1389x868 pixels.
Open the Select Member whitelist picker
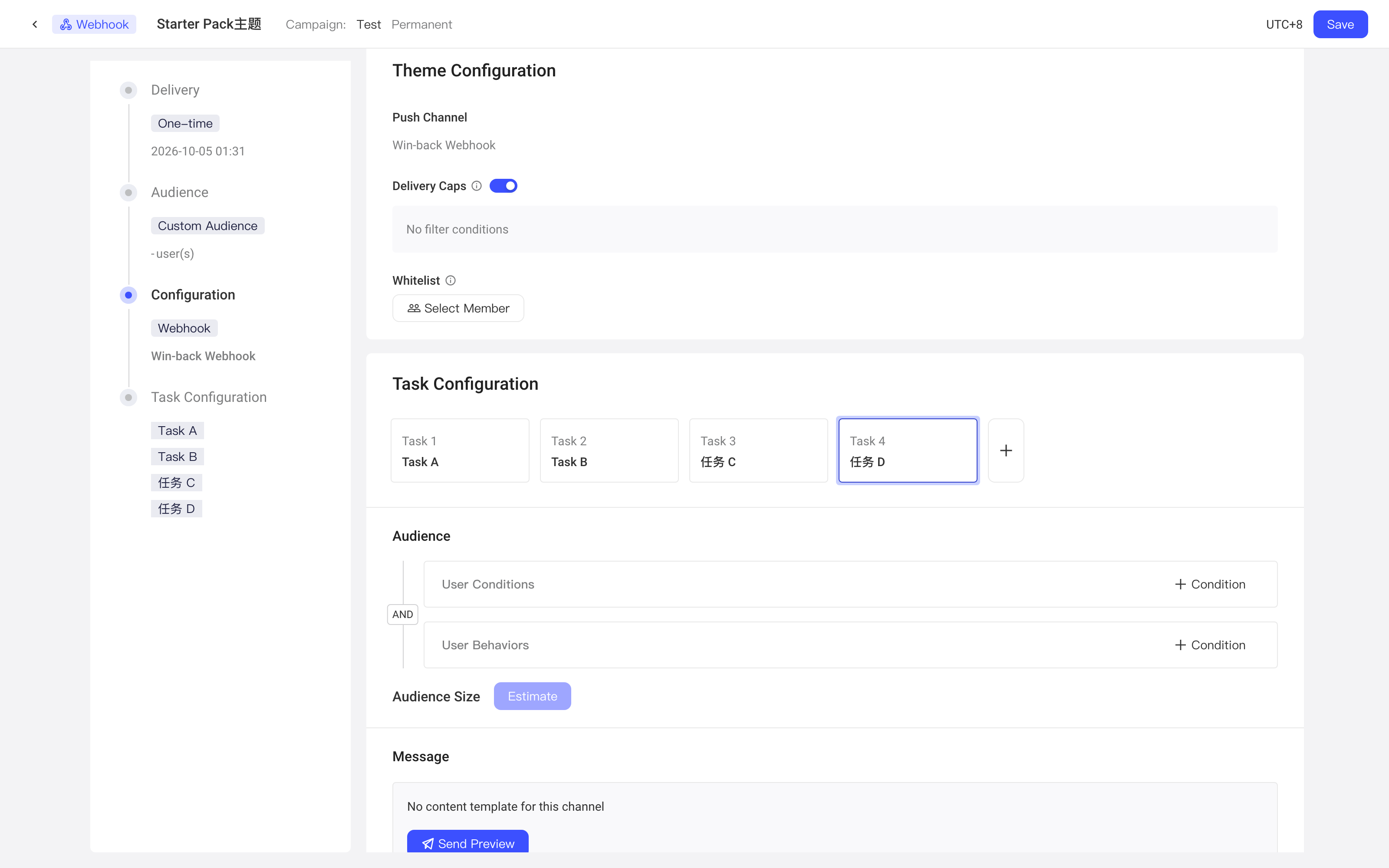click(x=458, y=308)
